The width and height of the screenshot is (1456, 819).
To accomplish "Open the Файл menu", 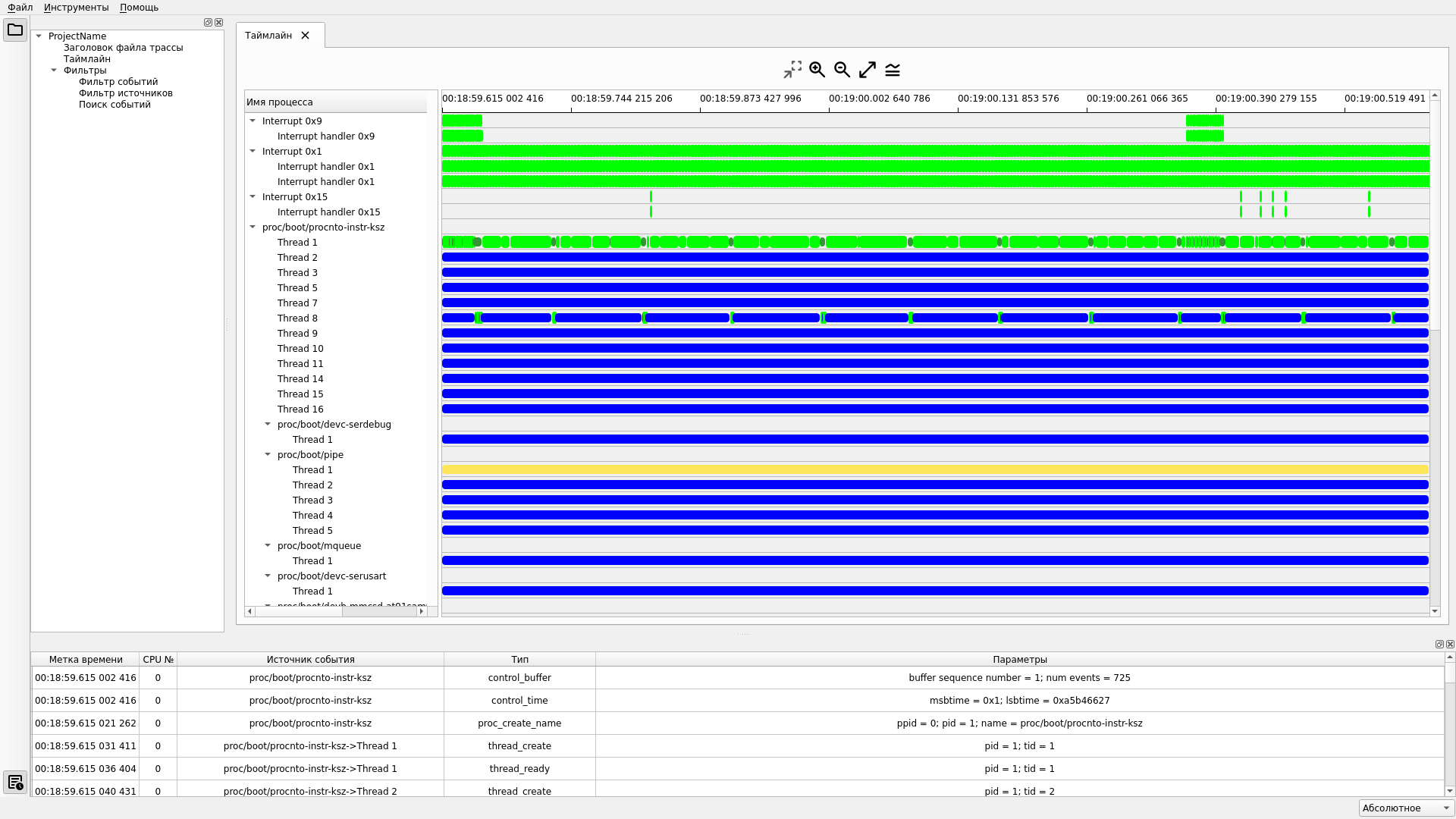I will (x=20, y=8).
